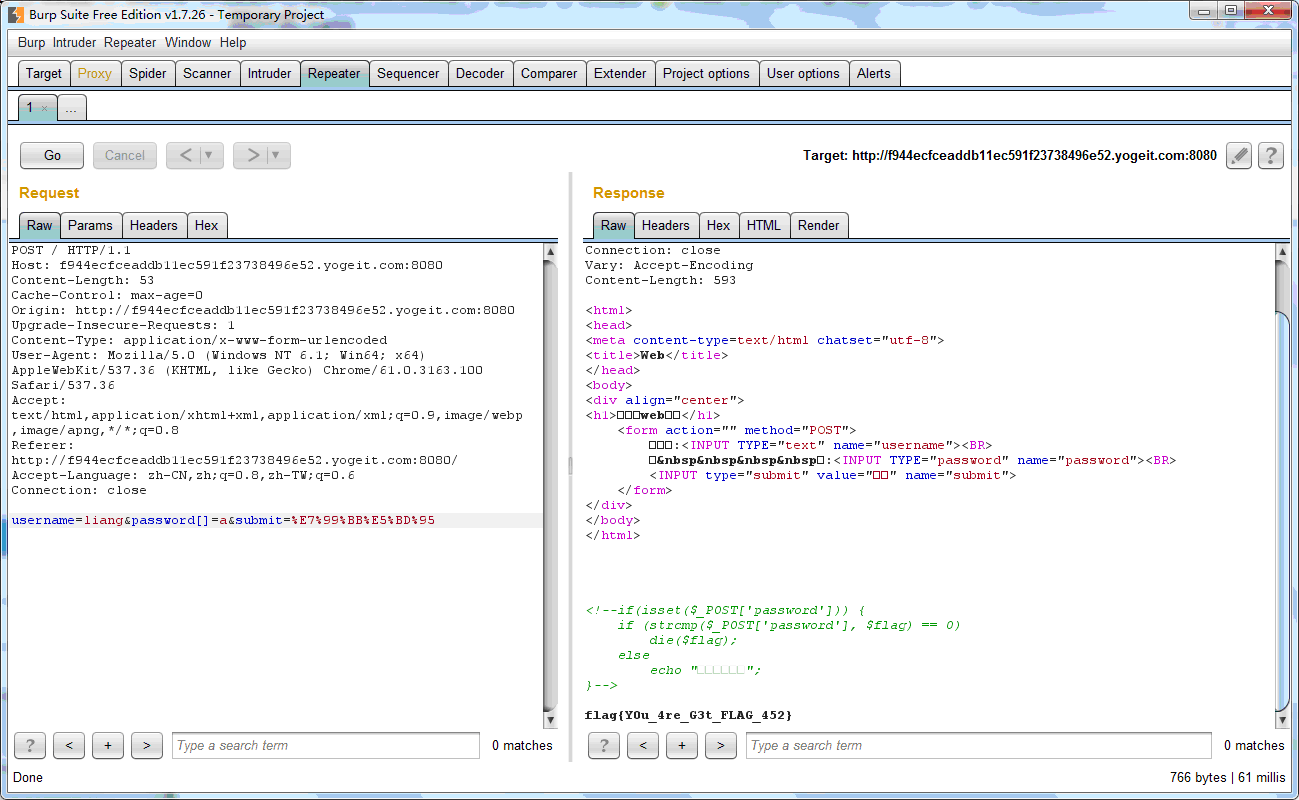Switch to the Scanner tab
The width and height of the screenshot is (1299, 800).
(x=207, y=73)
